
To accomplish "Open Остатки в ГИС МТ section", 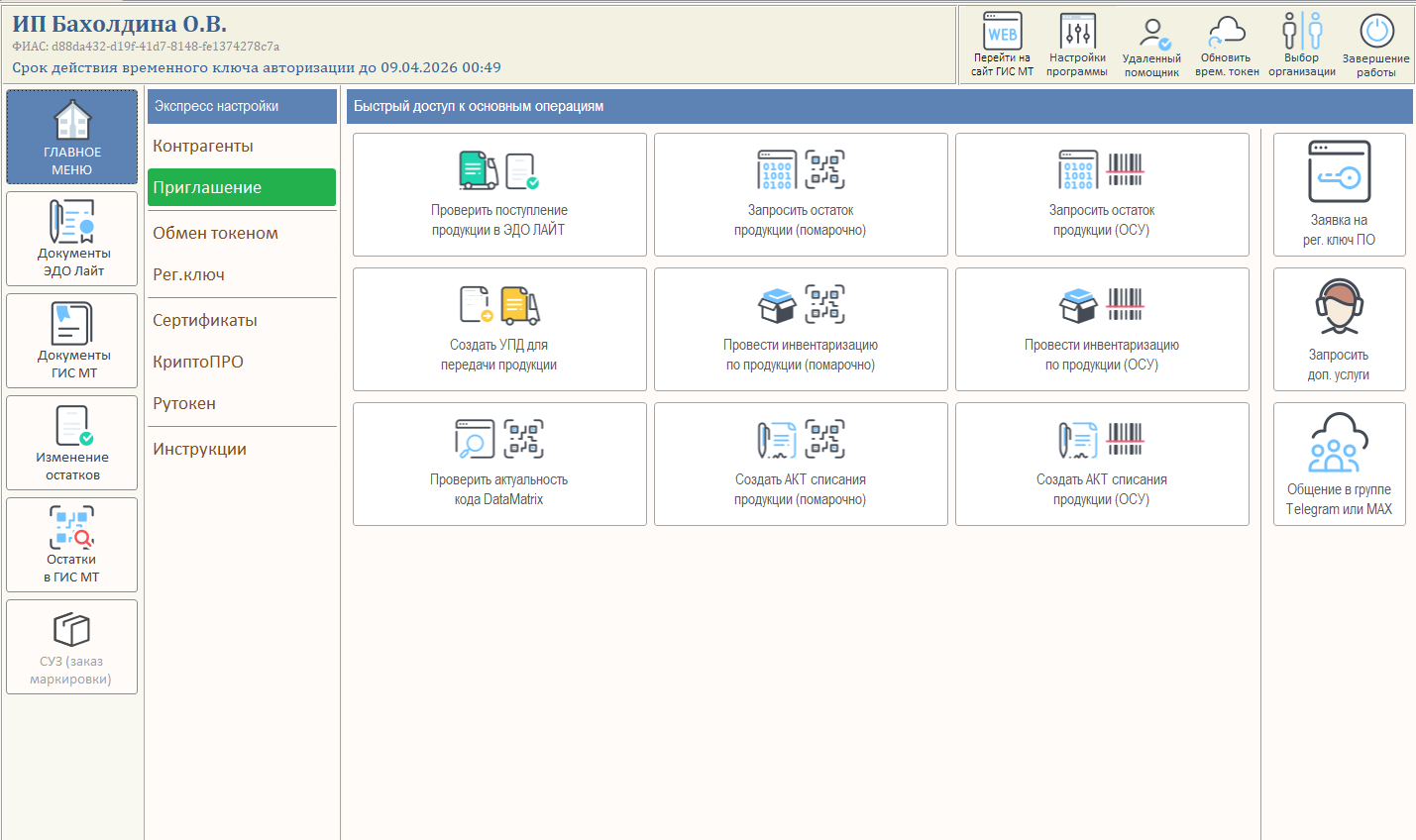I will coord(72,545).
